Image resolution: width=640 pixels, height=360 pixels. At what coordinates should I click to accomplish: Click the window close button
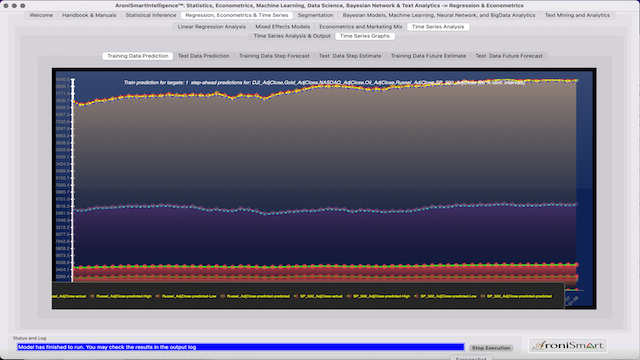click(6, 6)
